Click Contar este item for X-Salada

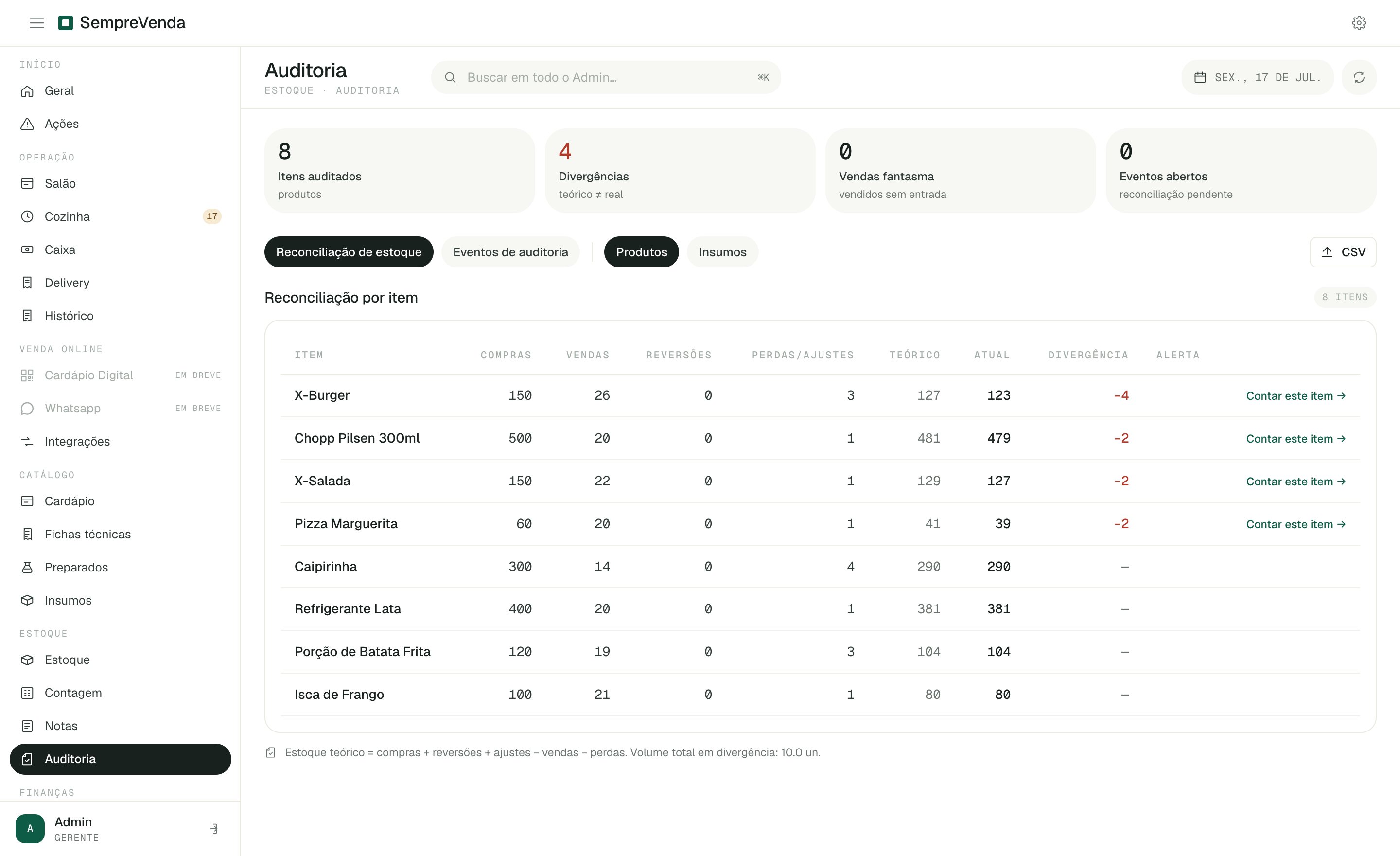click(1295, 481)
